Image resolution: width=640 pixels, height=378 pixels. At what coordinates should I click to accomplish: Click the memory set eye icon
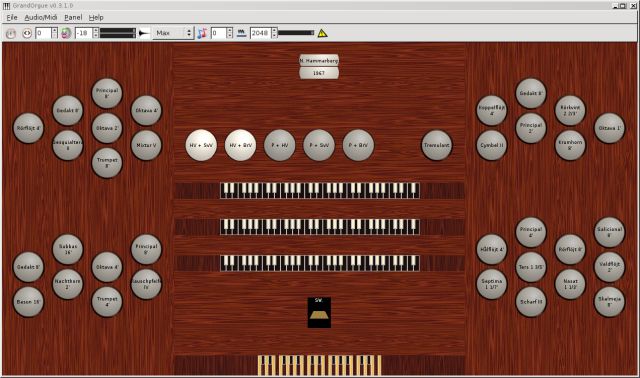[x=27, y=33]
